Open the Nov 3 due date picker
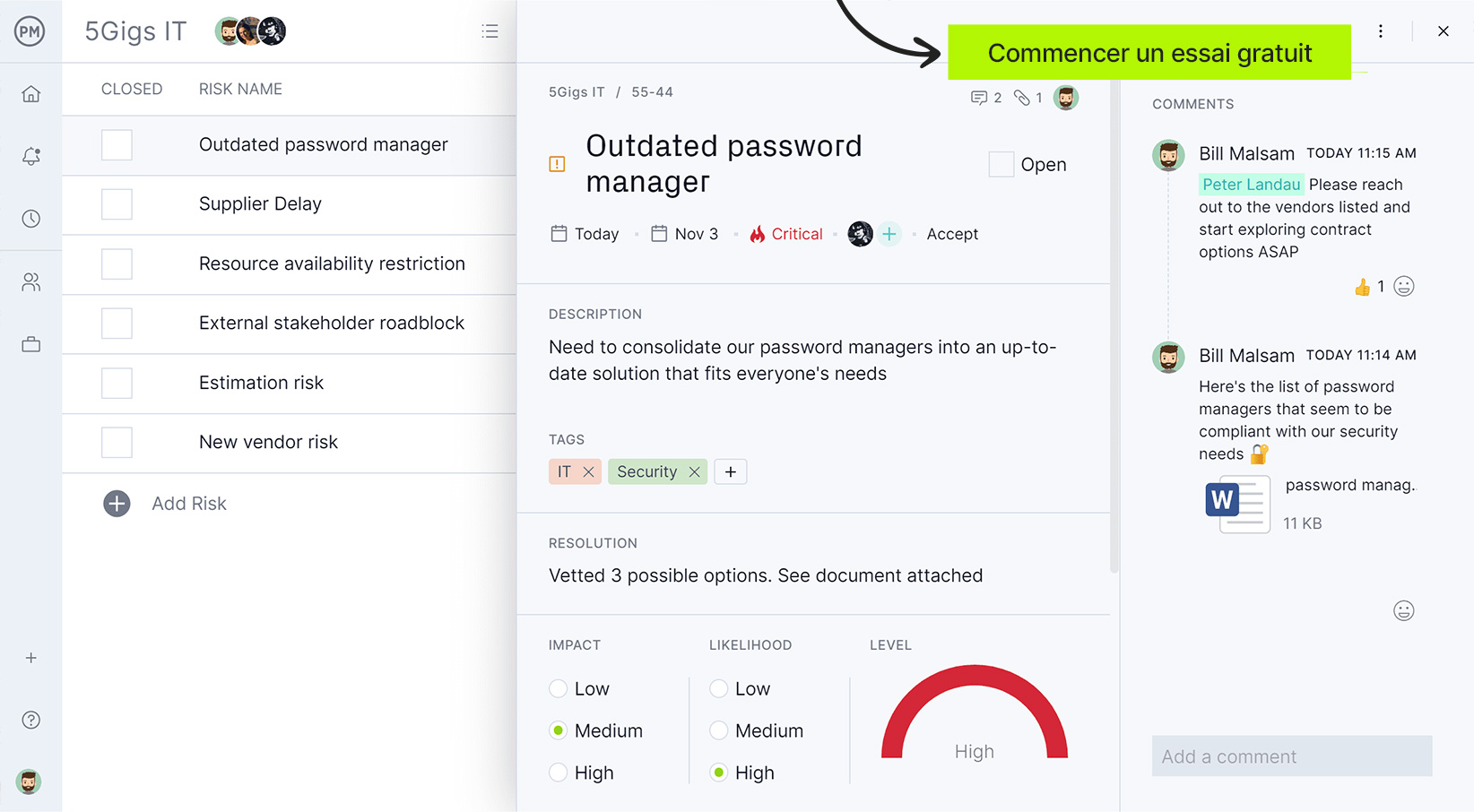 point(685,234)
